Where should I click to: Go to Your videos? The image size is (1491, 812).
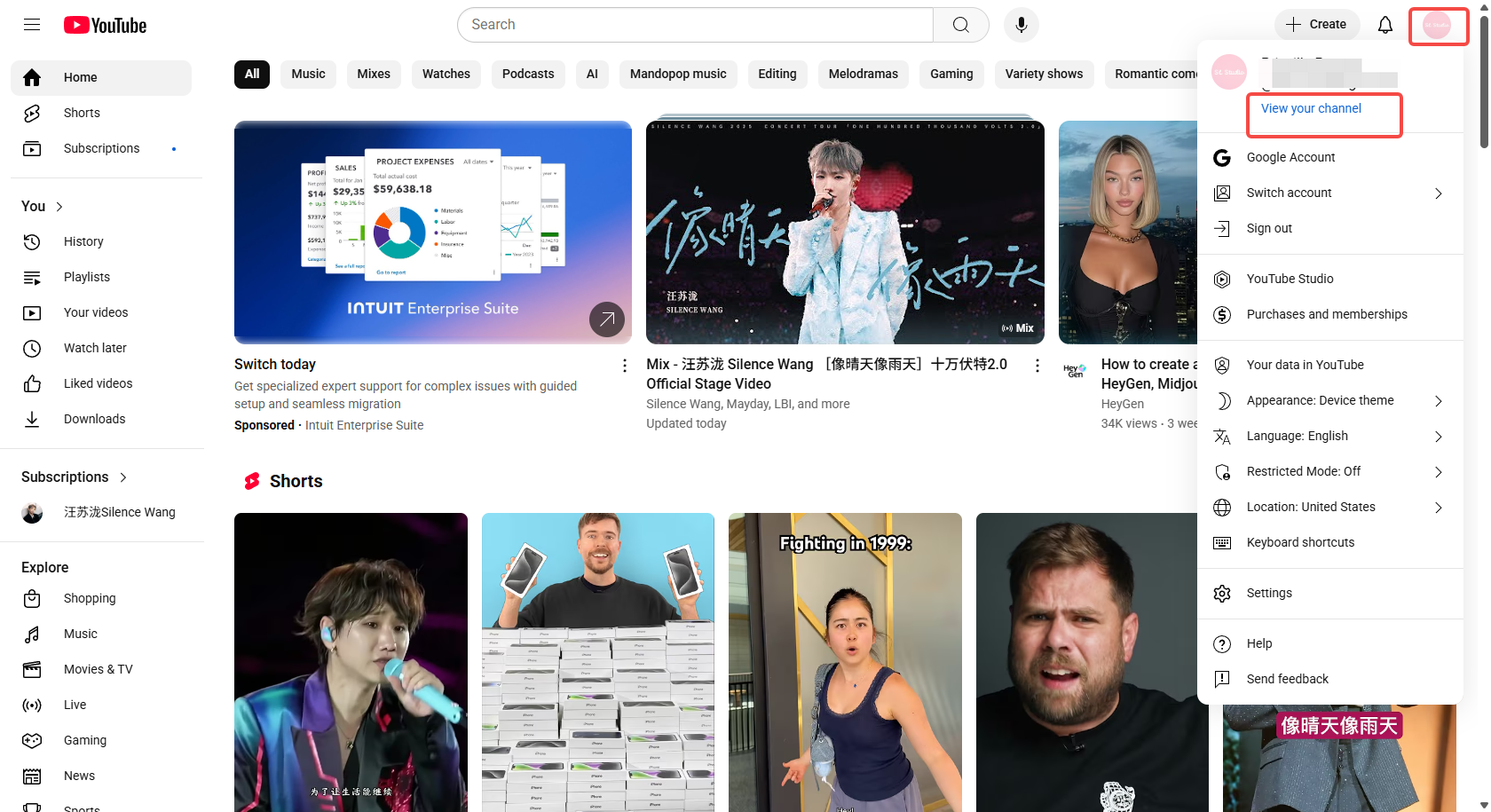101,312
